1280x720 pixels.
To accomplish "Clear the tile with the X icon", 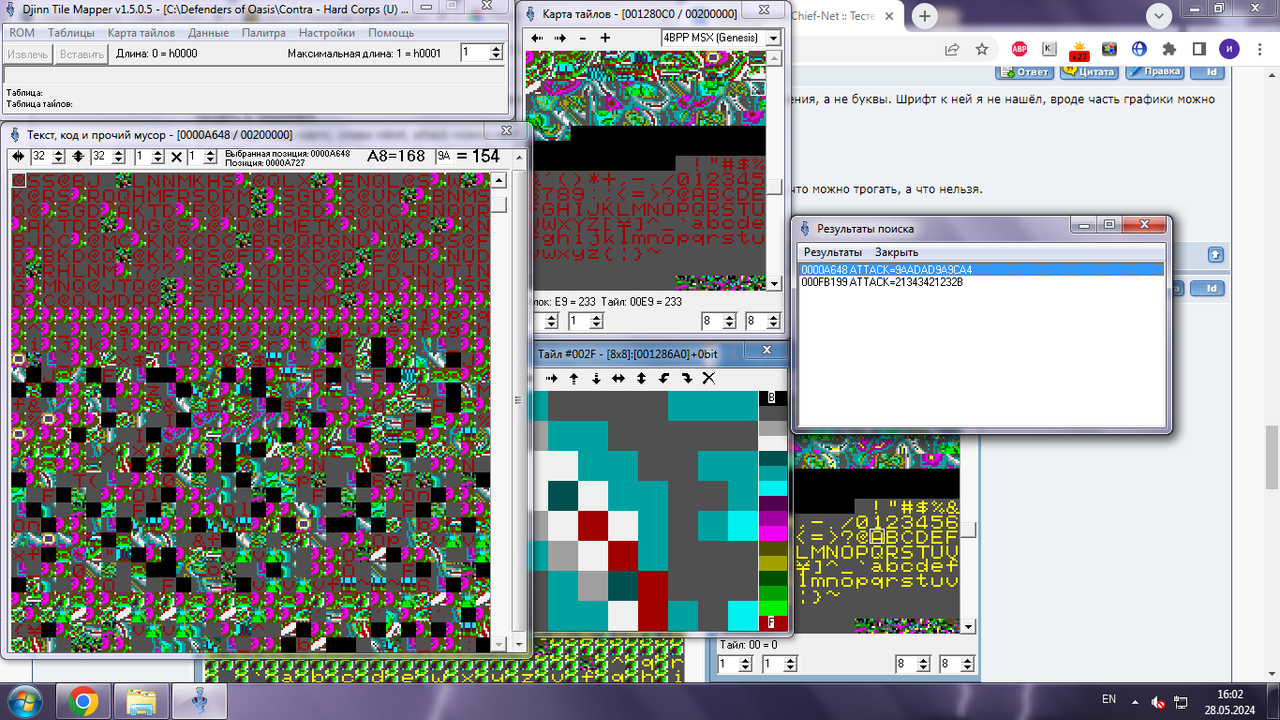I will (x=709, y=379).
